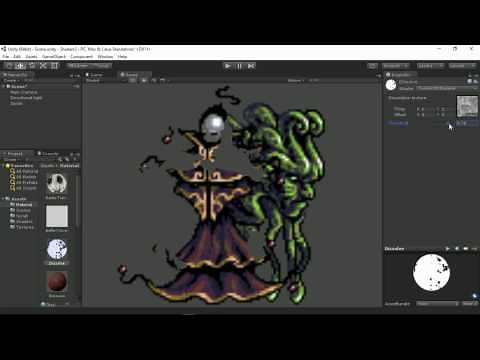Select the Move tool in the toolbar
Viewport: 480px width, 360px height.
point(20,66)
